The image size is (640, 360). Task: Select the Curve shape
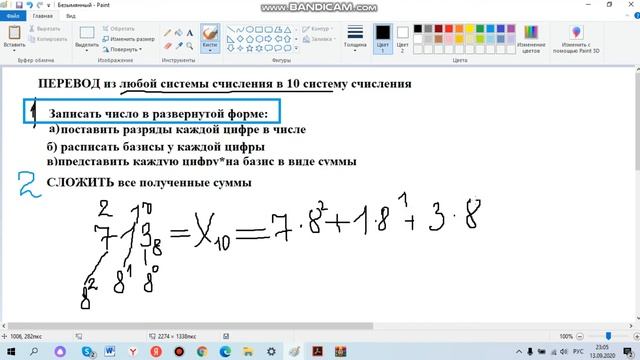(x=240, y=29)
